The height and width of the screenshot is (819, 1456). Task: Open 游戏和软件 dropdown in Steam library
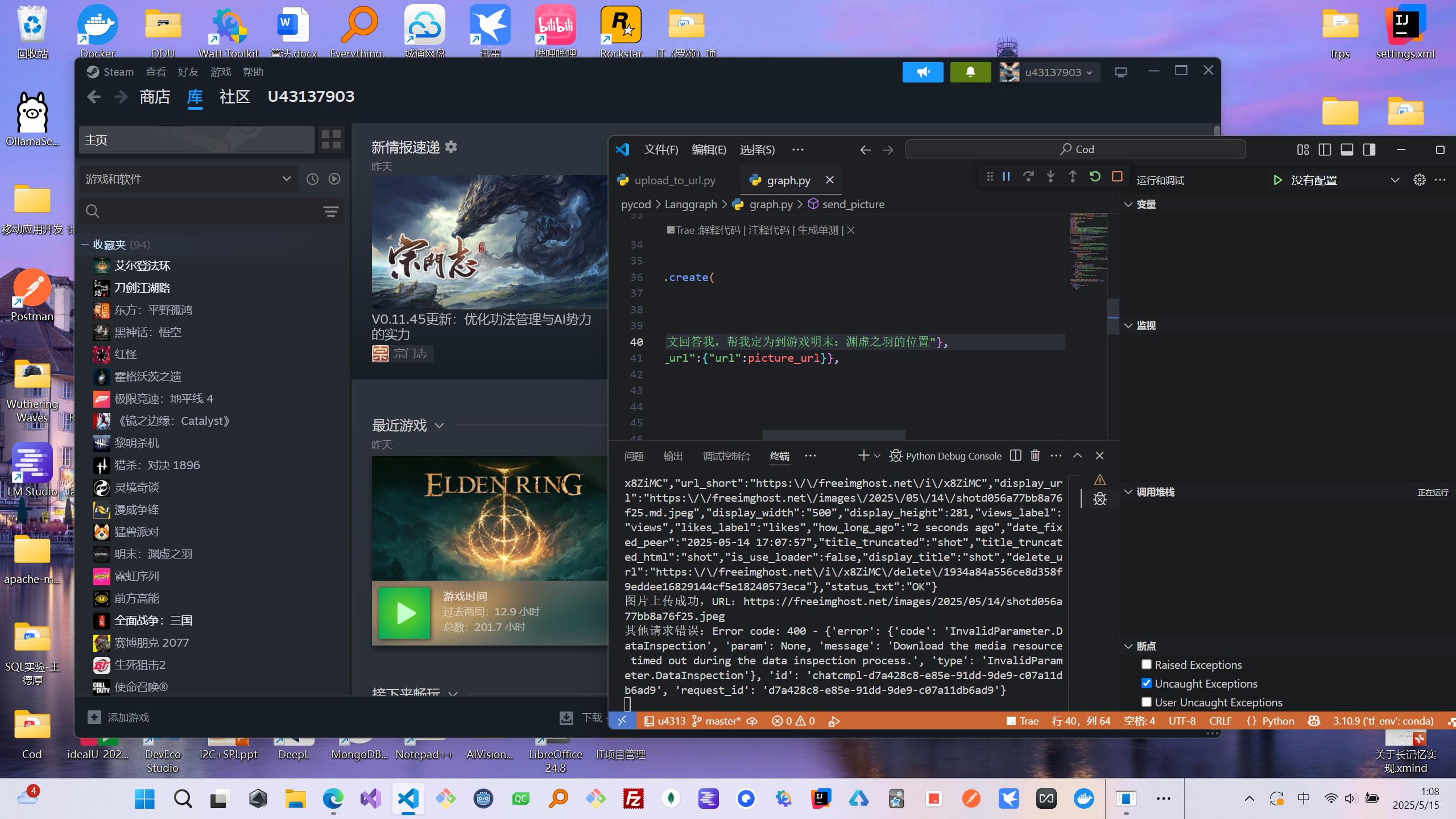(188, 179)
